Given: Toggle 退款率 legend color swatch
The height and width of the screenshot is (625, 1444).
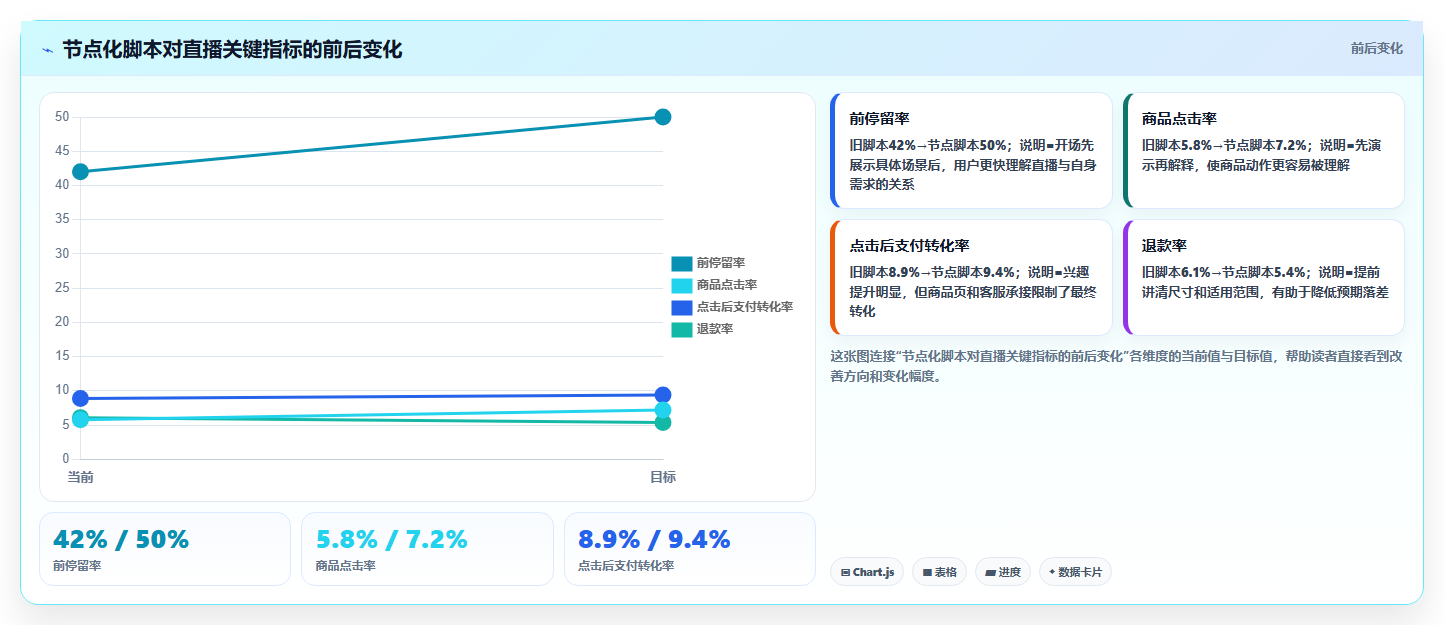Looking at the screenshot, I should [x=681, y=329].
